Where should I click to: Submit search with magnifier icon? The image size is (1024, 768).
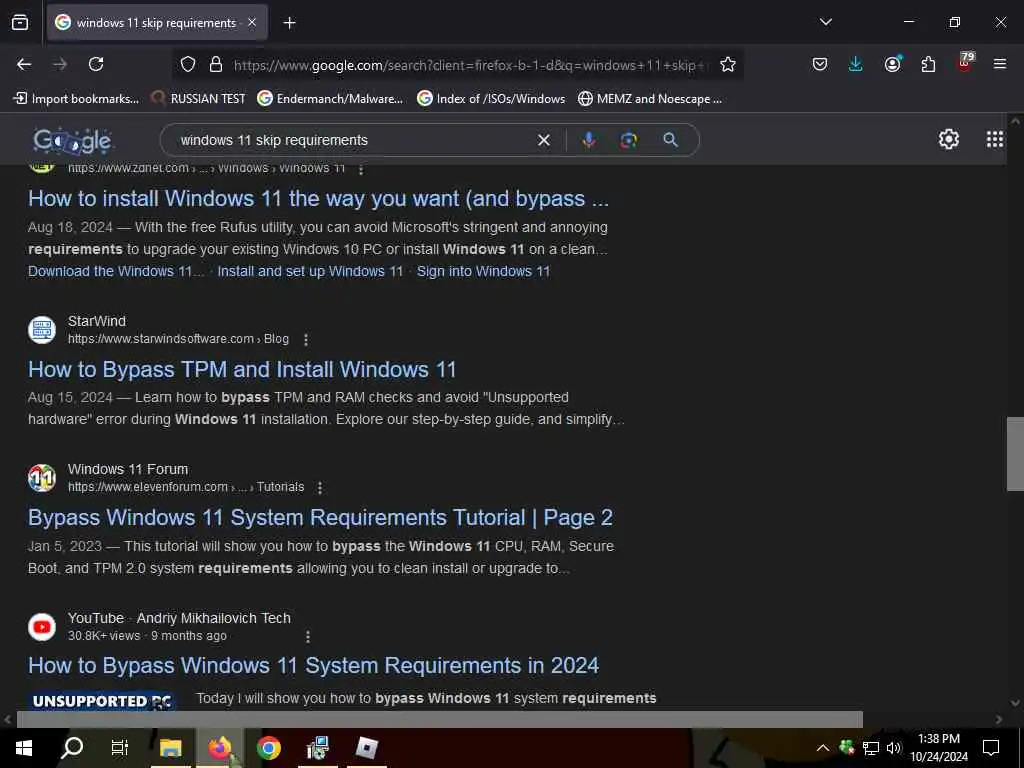[670, 140]
